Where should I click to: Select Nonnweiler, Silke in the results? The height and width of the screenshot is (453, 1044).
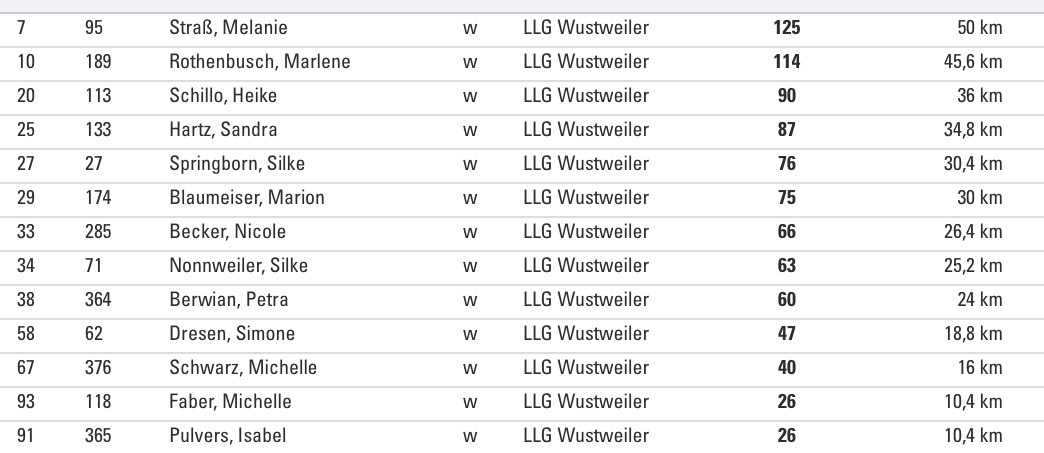pos(239,266)
